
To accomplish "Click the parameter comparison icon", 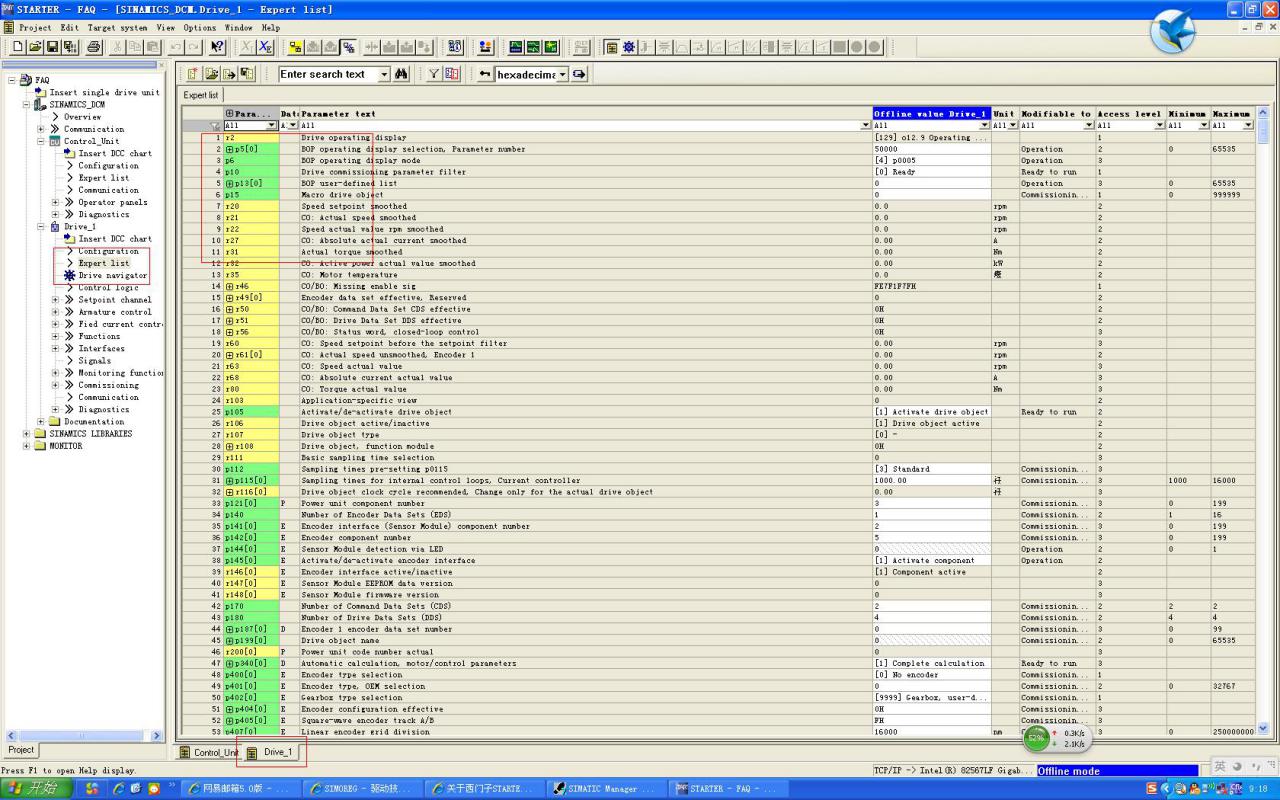I will pos(452,74).
